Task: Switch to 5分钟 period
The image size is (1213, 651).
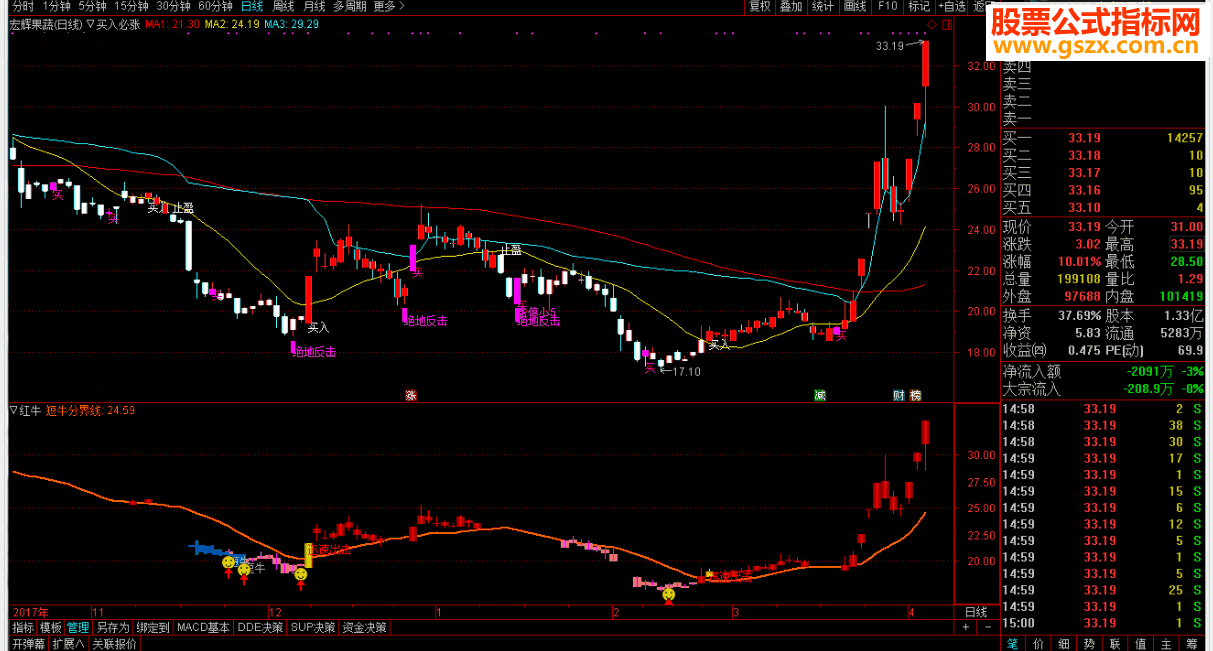Action: [x=92, y=6]
